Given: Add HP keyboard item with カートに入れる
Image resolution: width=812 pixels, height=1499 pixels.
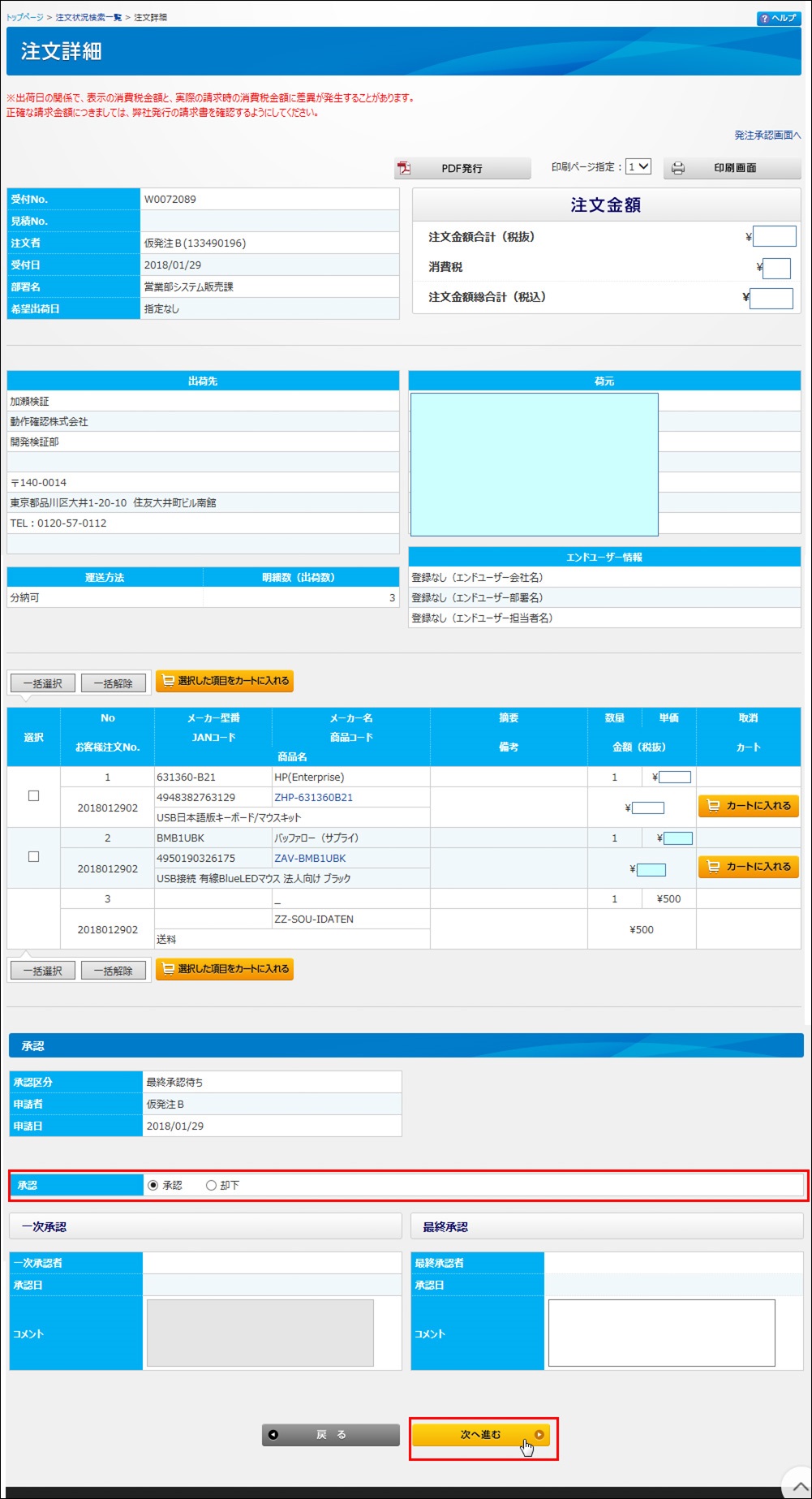Looking at the screenshot, I should pyautogui.click(x=748, y=806).
